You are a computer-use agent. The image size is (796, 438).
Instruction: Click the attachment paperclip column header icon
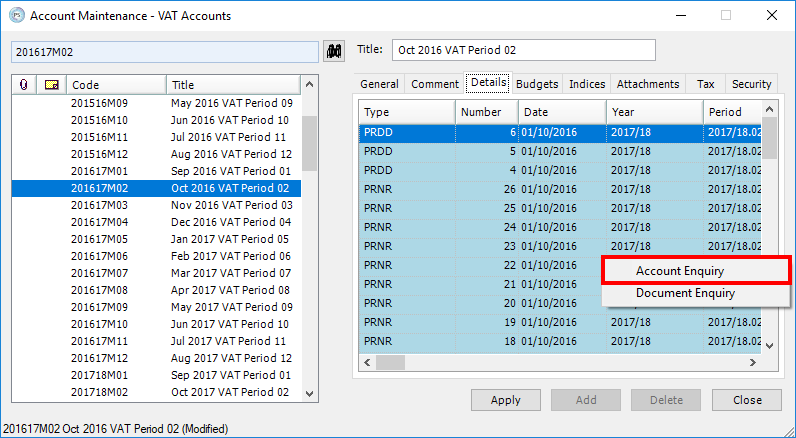[x=23, y=85]
